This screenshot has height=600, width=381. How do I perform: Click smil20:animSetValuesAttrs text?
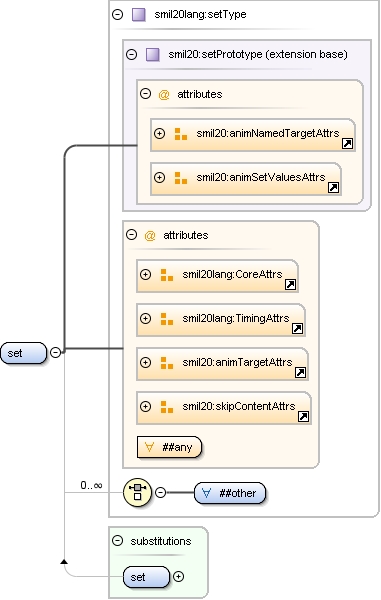tap(261, 177)
